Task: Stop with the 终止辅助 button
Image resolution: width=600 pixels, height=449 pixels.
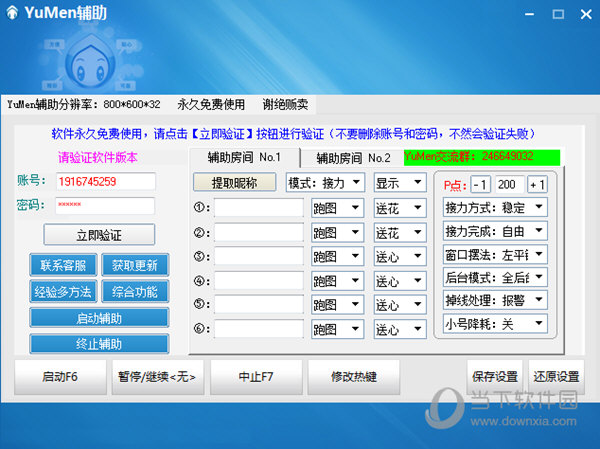Action: pos(99,344)
